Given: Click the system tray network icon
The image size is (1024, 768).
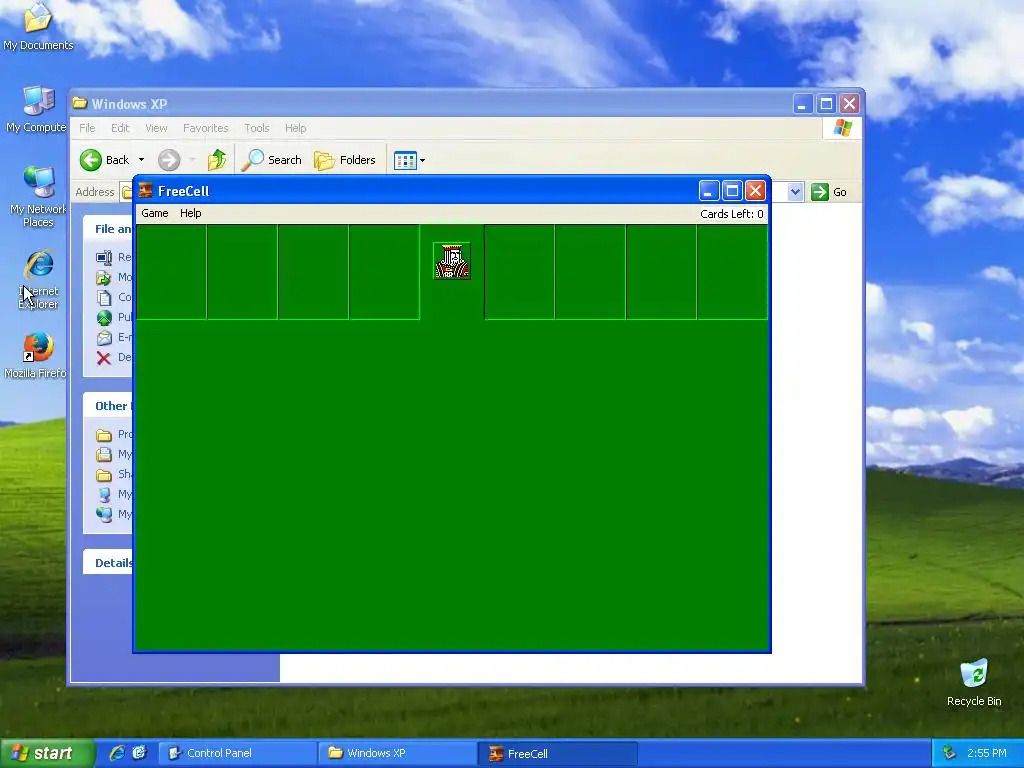Looking at the screenshot, I should tap(950, 754).
